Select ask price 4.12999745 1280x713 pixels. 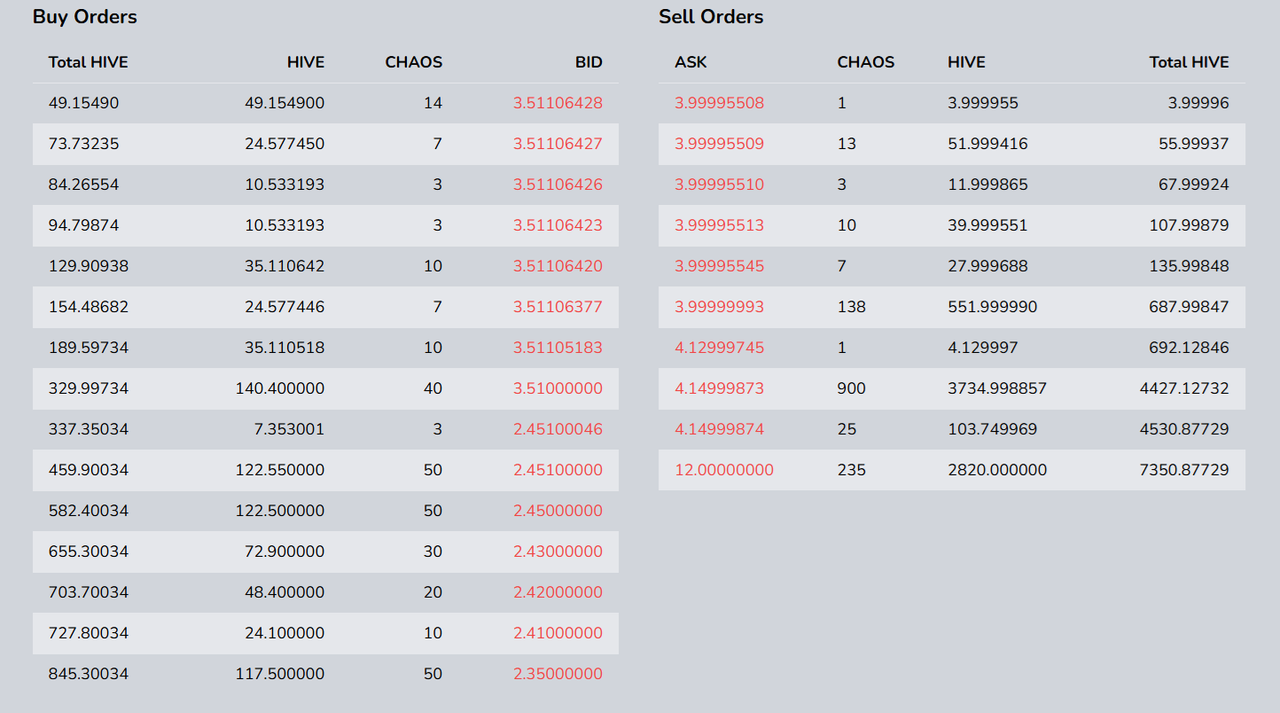pyautogui.click(x=719, y=348)
